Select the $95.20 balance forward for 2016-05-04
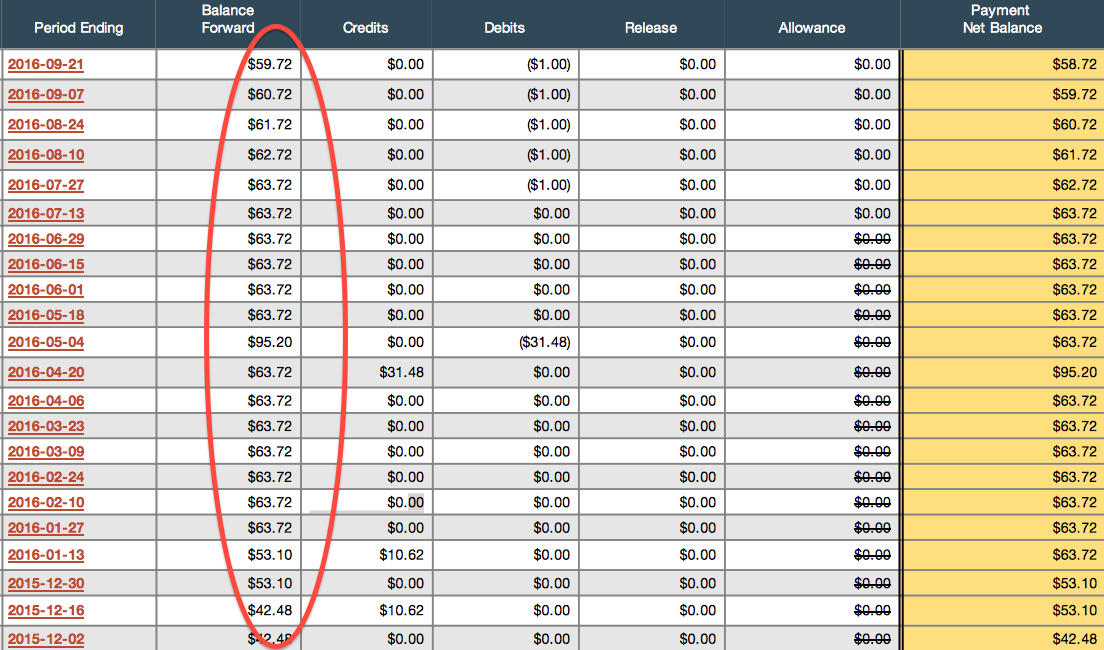The width and height of the screenshot is (1104, 650). tap(270, 342)
